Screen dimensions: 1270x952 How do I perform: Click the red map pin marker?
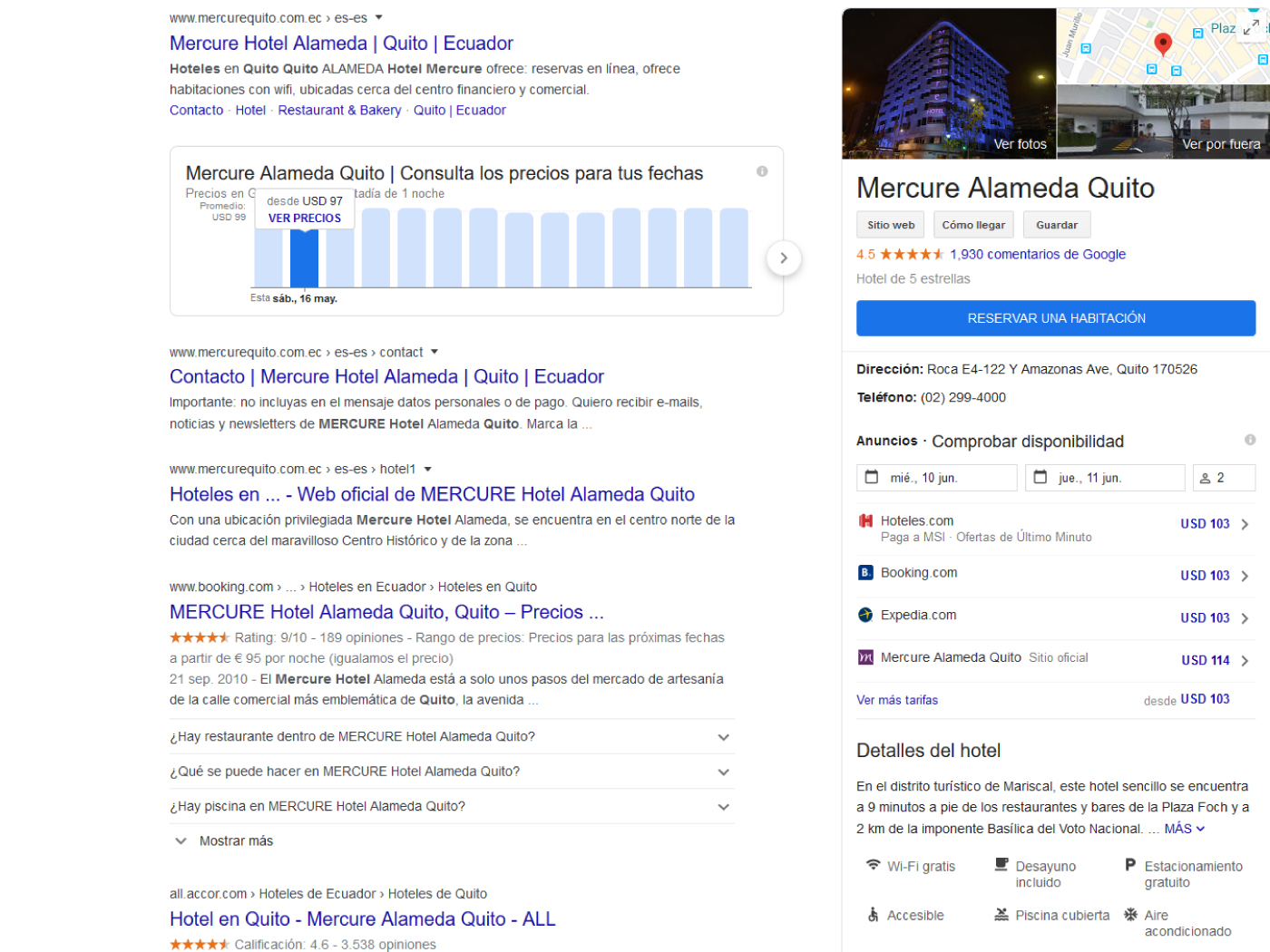click(x=1162, y=44)
